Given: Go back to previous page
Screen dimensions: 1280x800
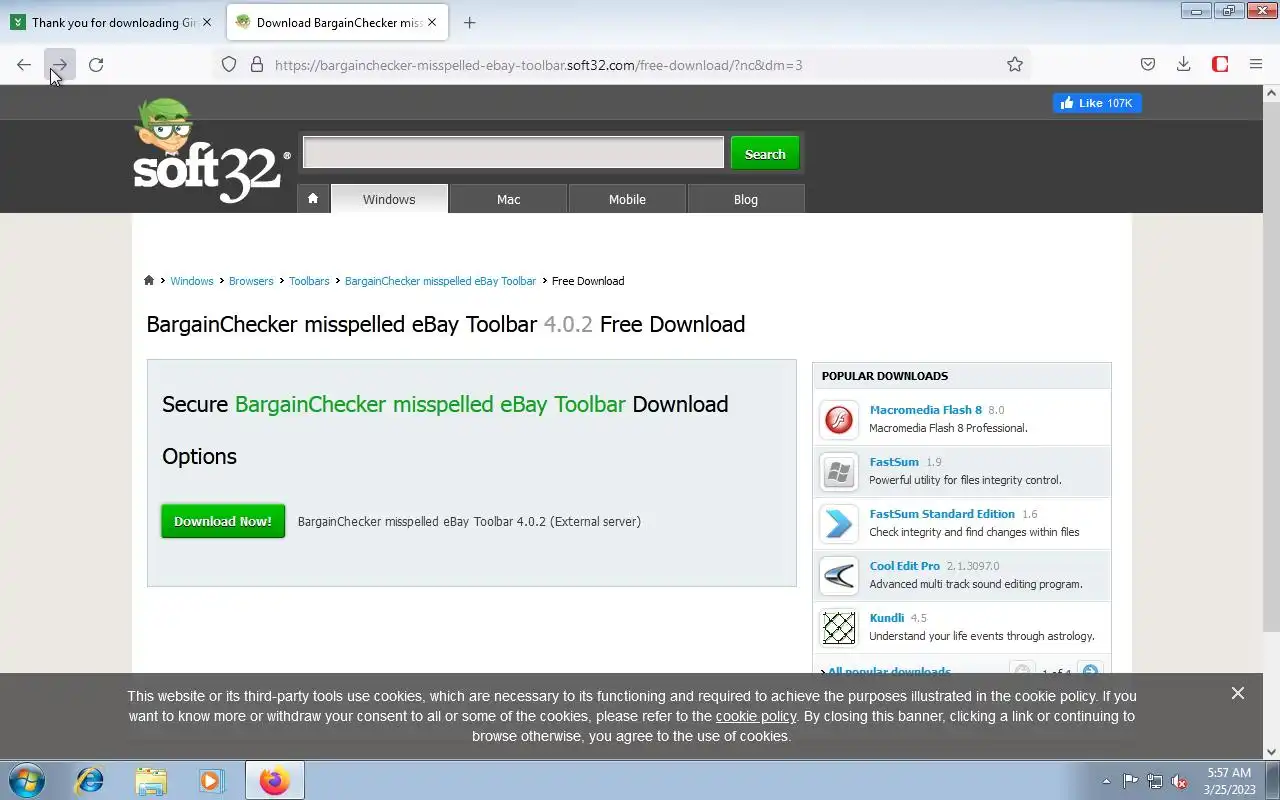Looking at the screenshot, I should (x=24, y=65).
